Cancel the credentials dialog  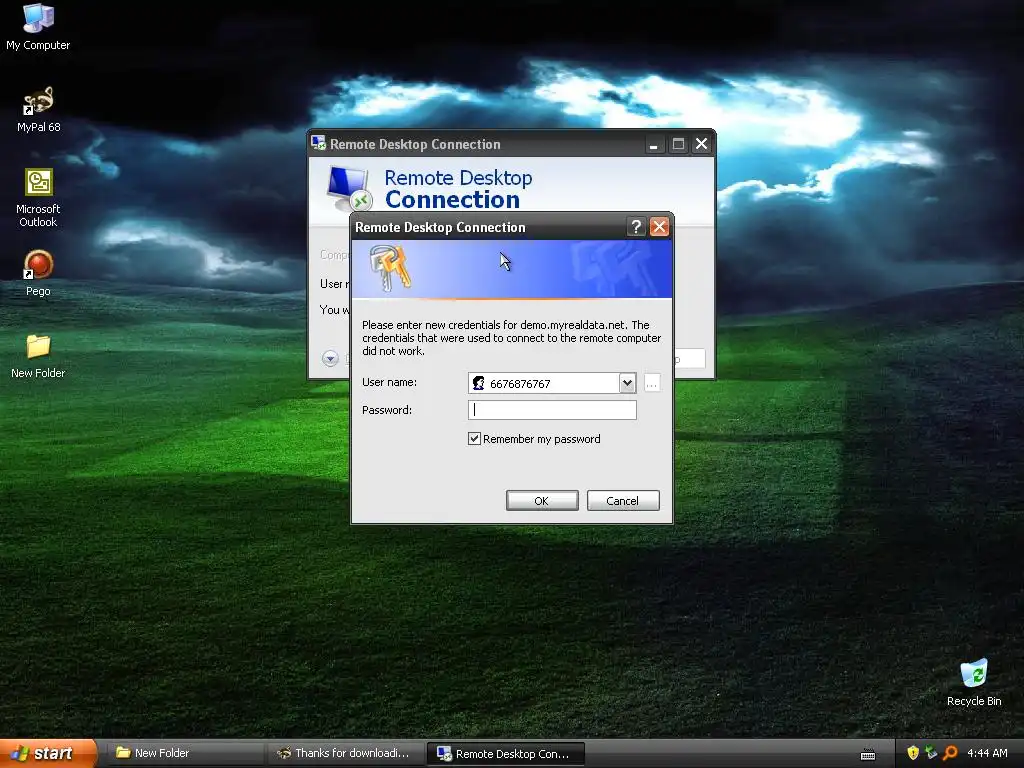click(x=623, y=501)
